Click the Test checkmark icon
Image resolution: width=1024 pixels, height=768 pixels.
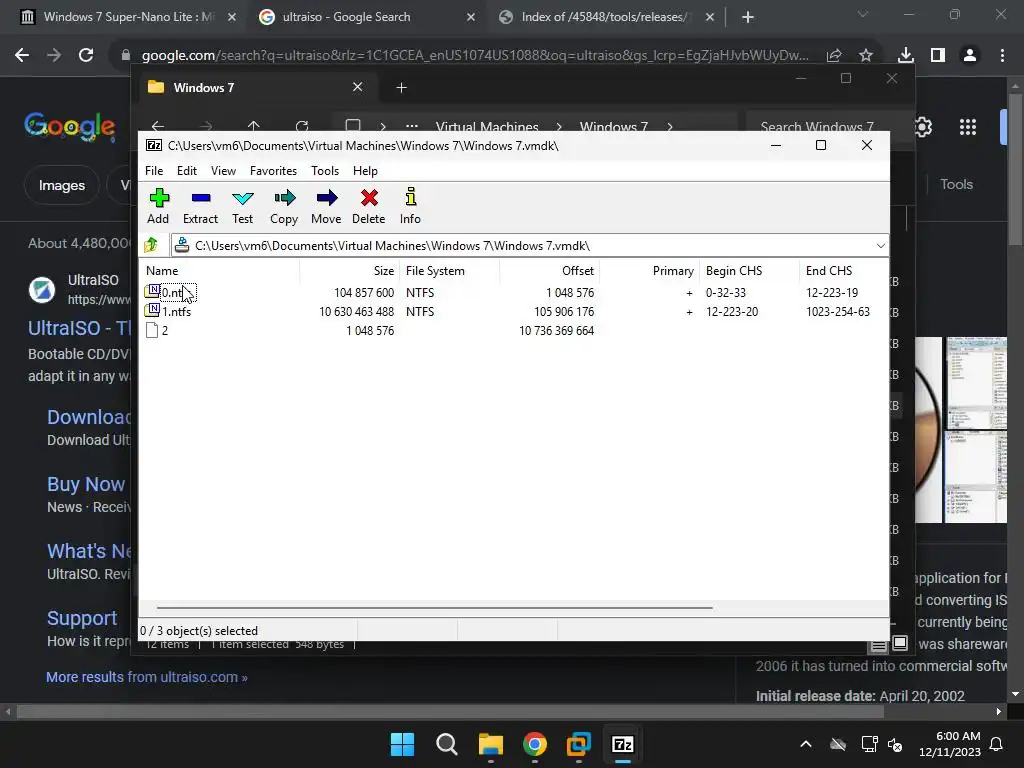(x=242, y=197)
